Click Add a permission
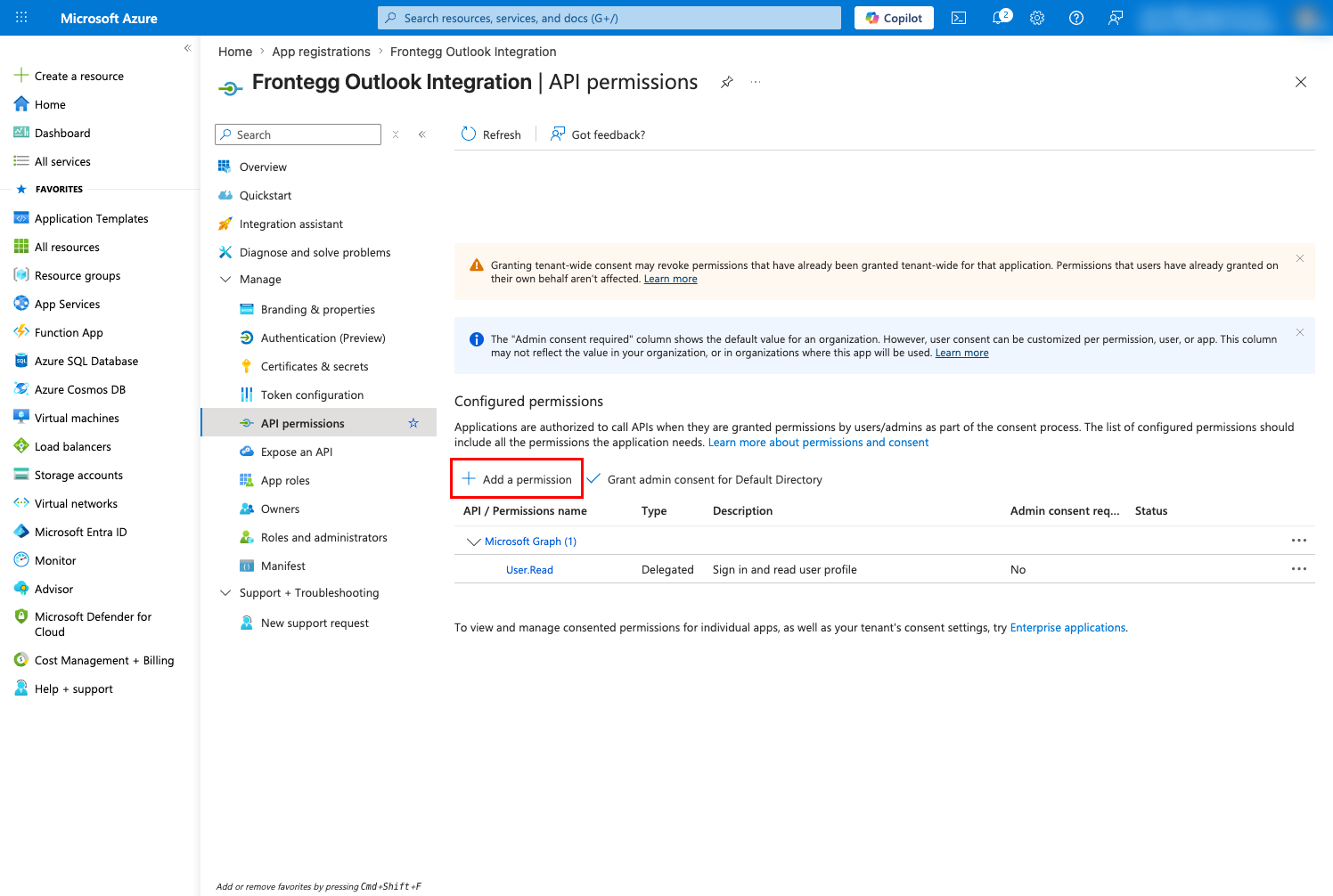Image resolution: width=1333 pixels, height=896 pixels. pyautogui.click(x=517, y=479)
